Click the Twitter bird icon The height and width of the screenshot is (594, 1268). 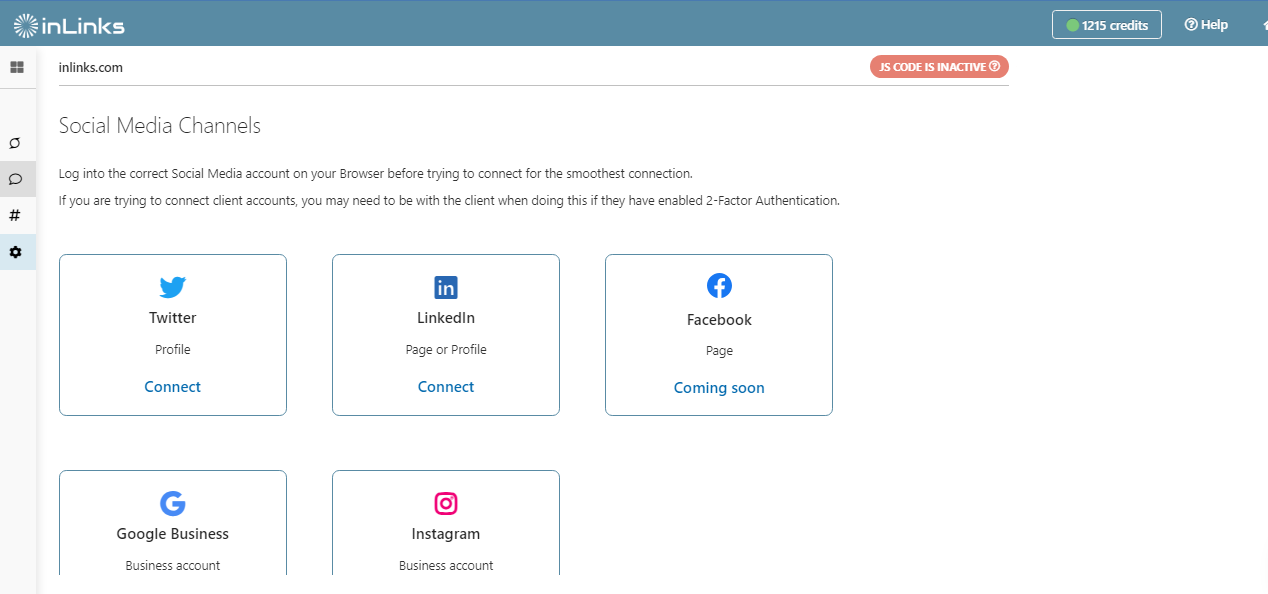(173, 288)
